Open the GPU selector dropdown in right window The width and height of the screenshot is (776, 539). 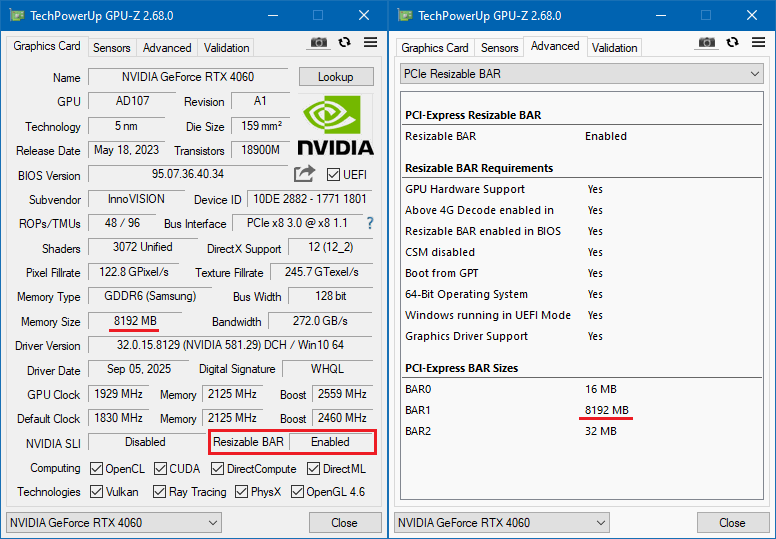(501, 523)
